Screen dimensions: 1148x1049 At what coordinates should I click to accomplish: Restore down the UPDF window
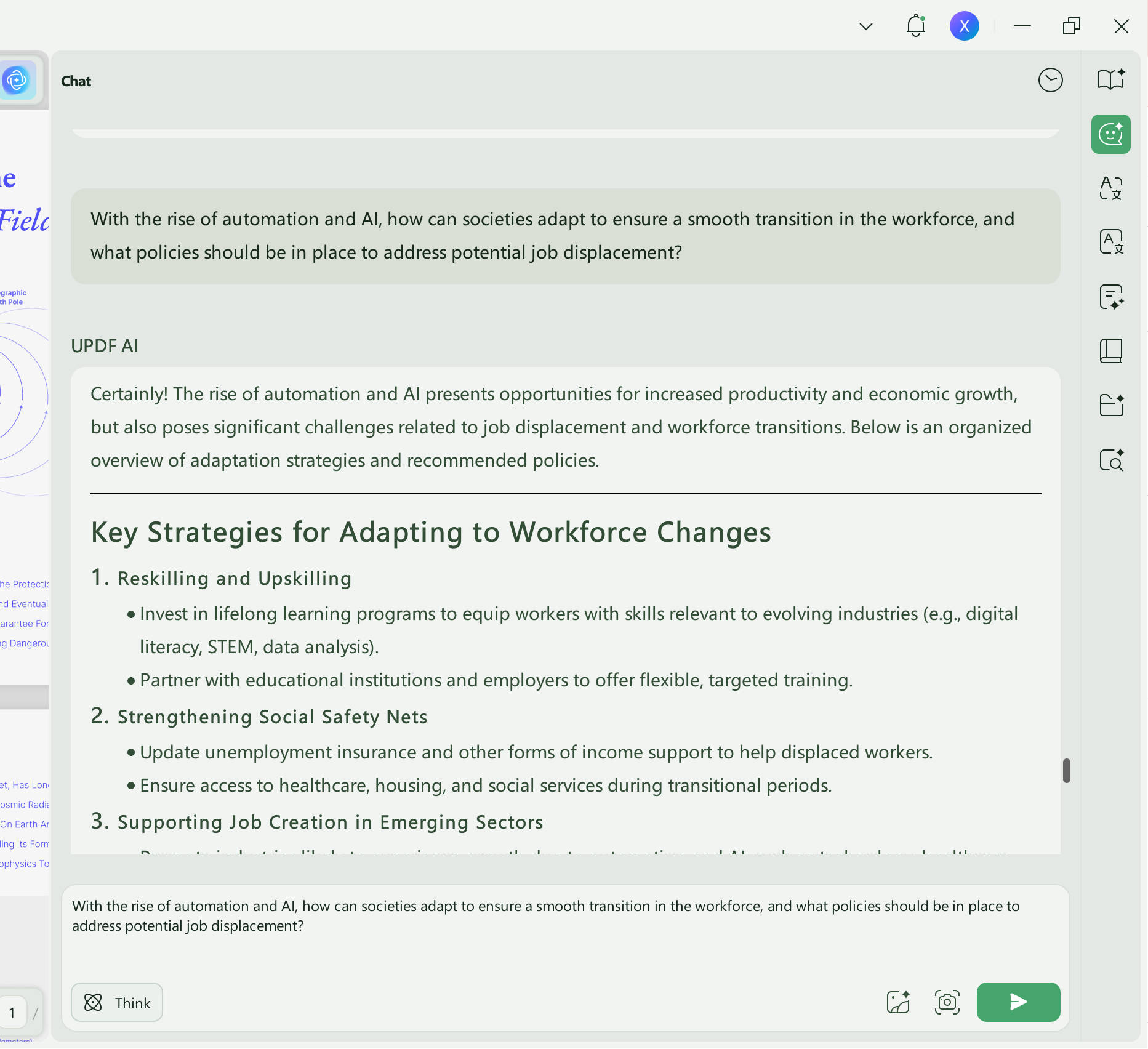1072,26
